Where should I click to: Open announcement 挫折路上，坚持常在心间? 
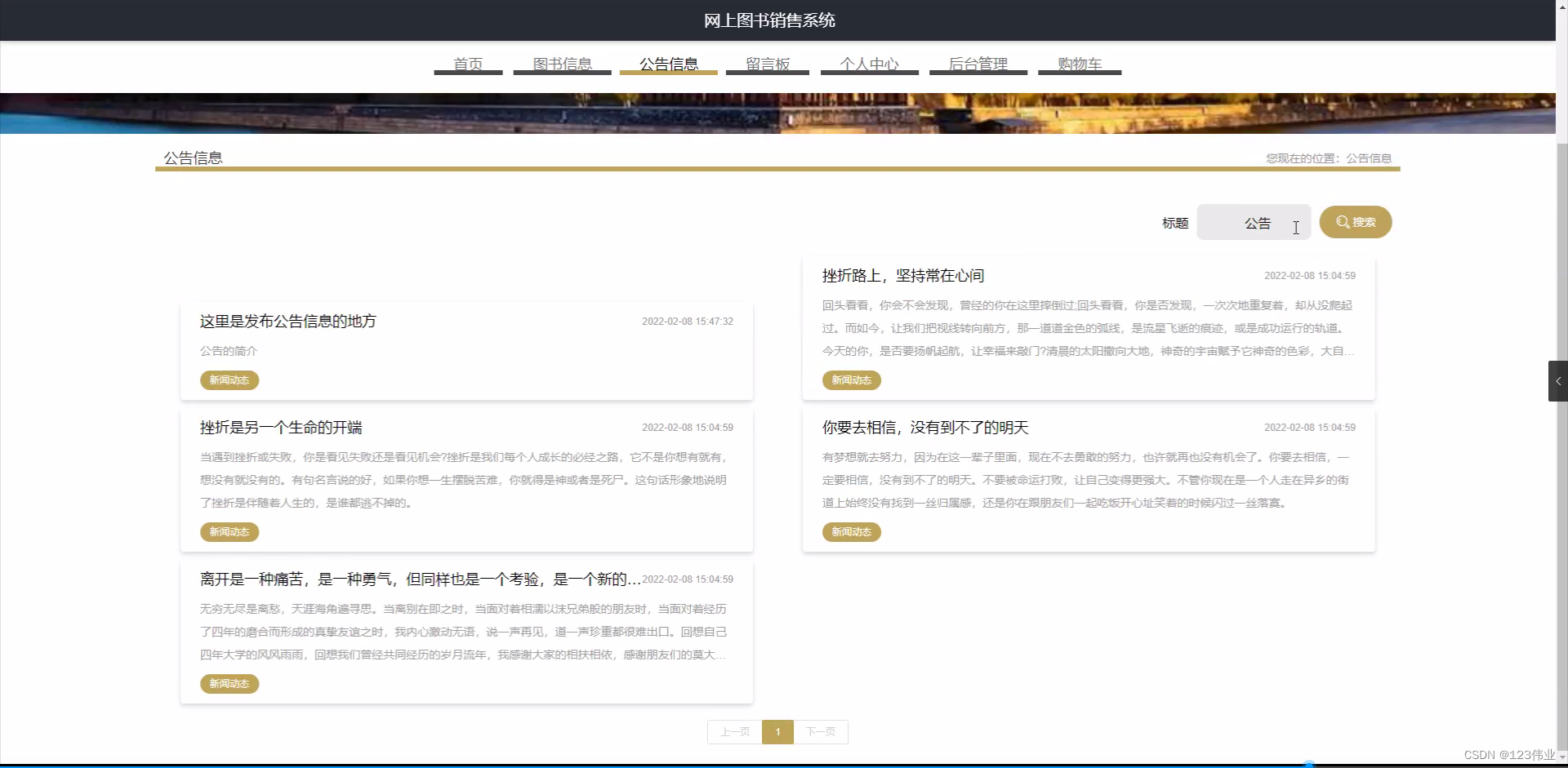tap(903, 276)
